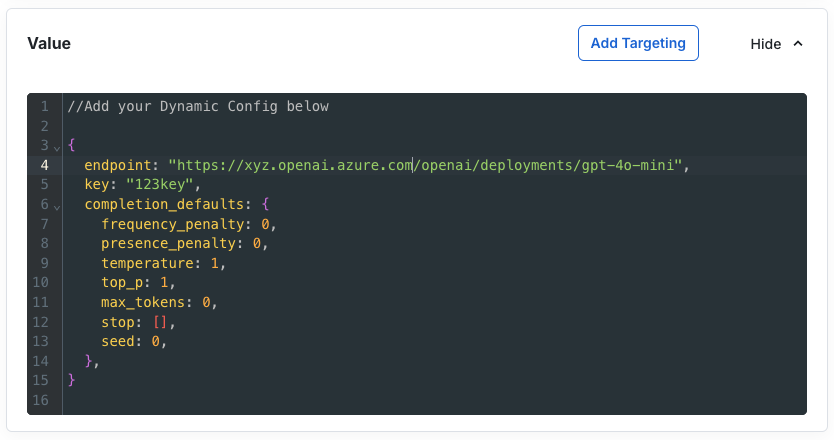This screenshot has width=834, height=440.
Task: Click the max_tokens: 0 line
Action: (x=159, y=302)
